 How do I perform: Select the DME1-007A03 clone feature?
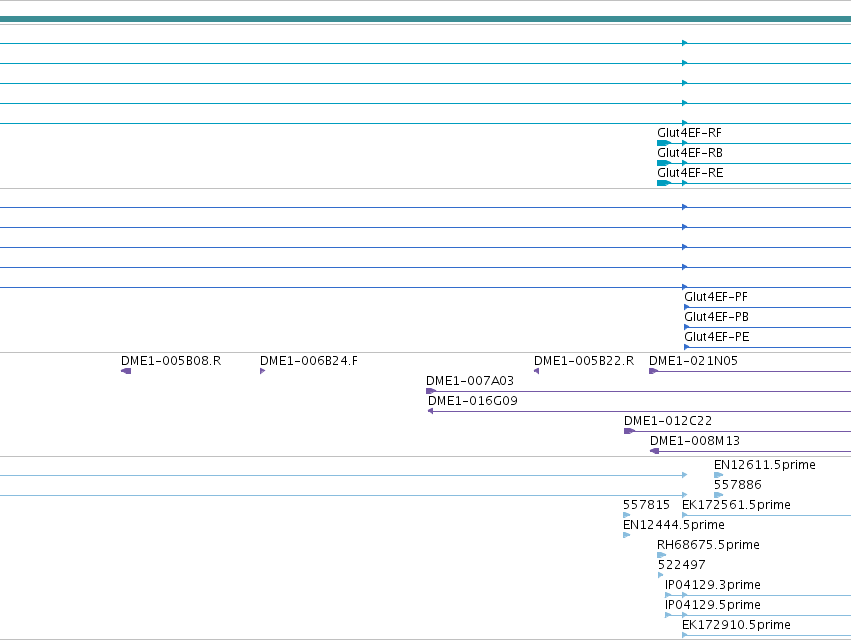(470, 381)
